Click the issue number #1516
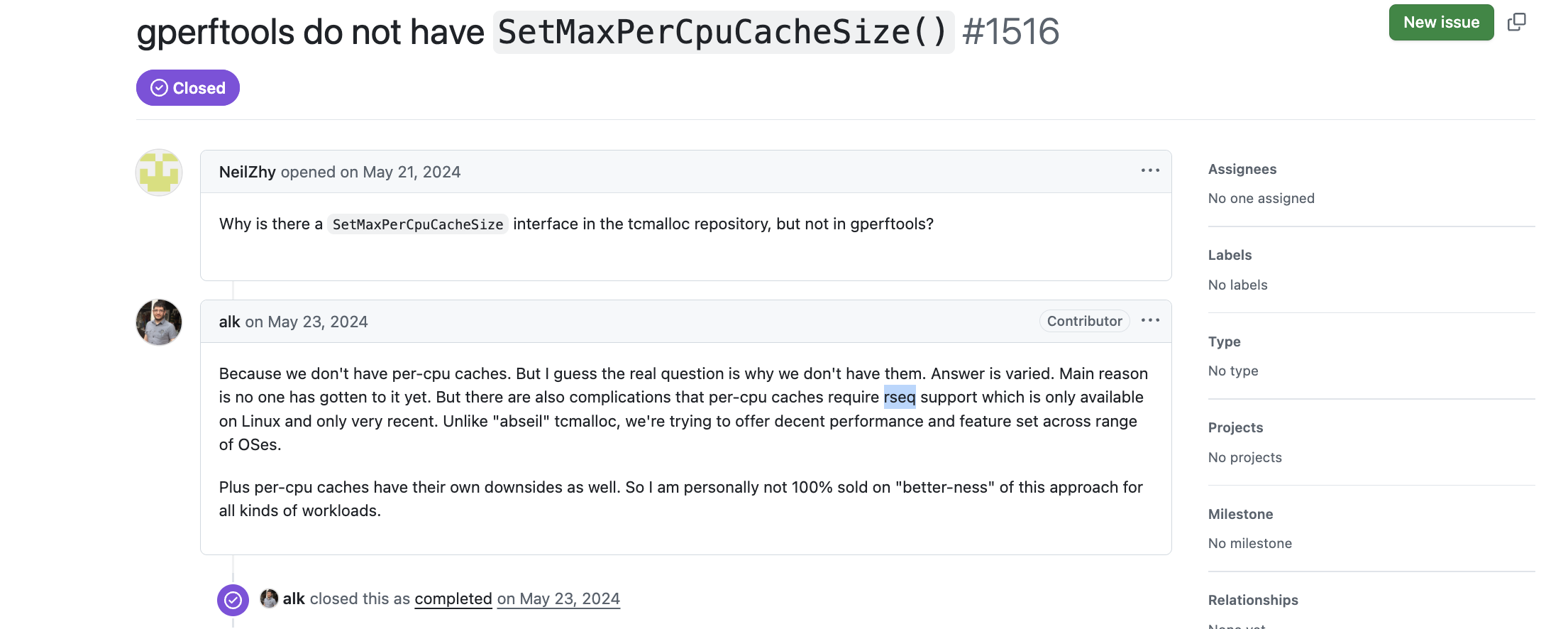 point(1010,32)
